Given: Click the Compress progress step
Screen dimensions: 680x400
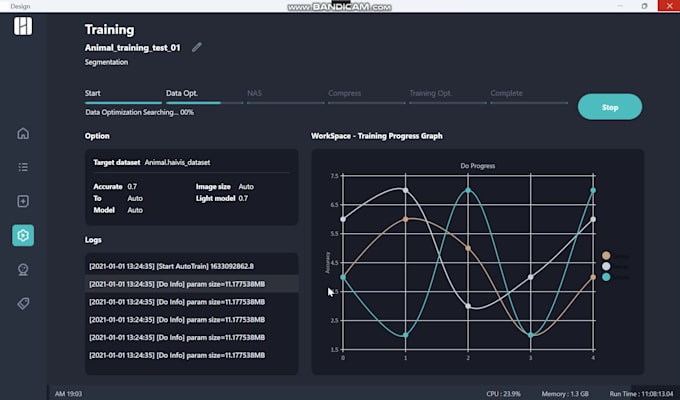Looking at the screenshot, I should 344,93.
